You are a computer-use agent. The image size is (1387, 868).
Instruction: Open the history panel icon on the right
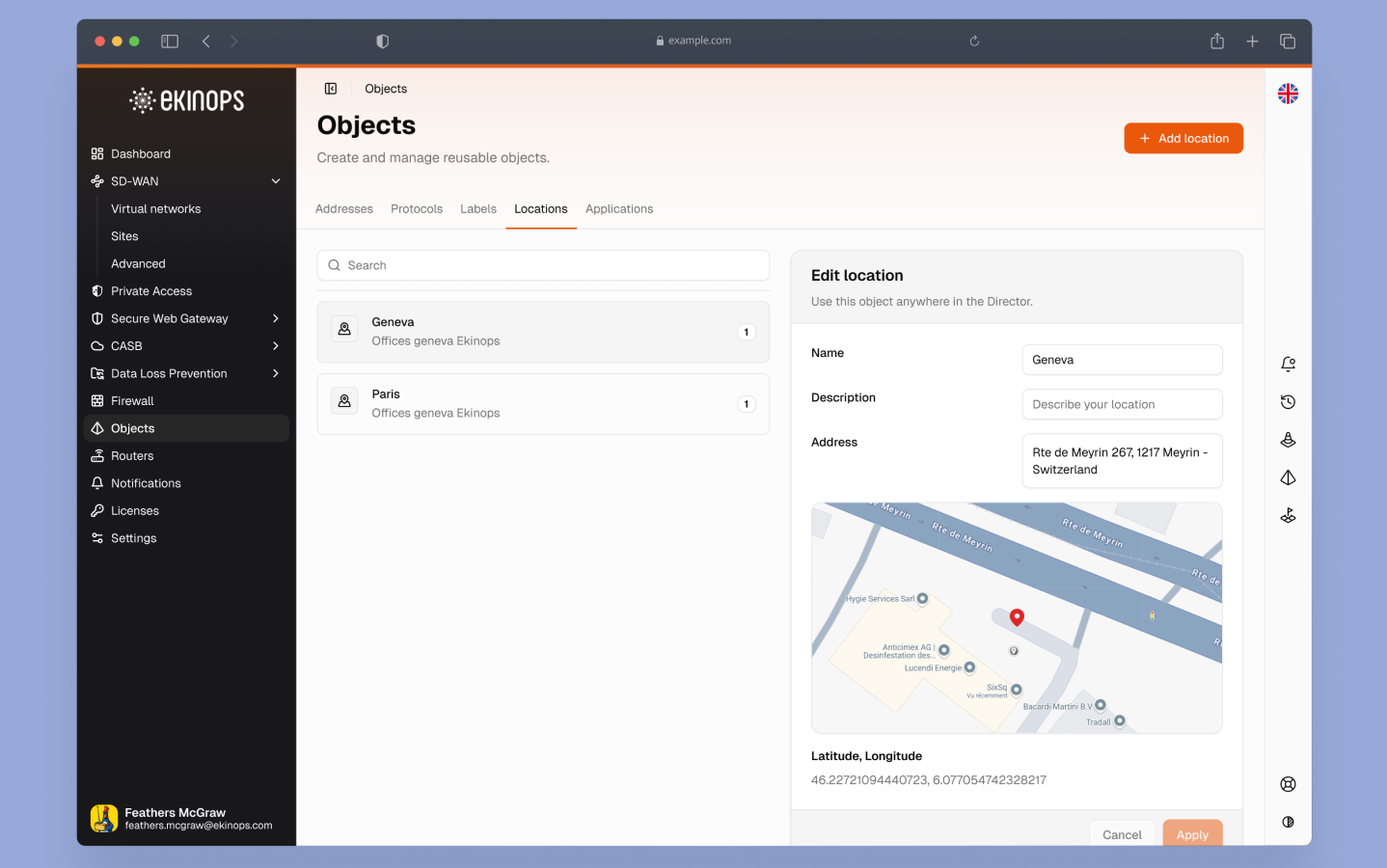tap(1288, 401)
